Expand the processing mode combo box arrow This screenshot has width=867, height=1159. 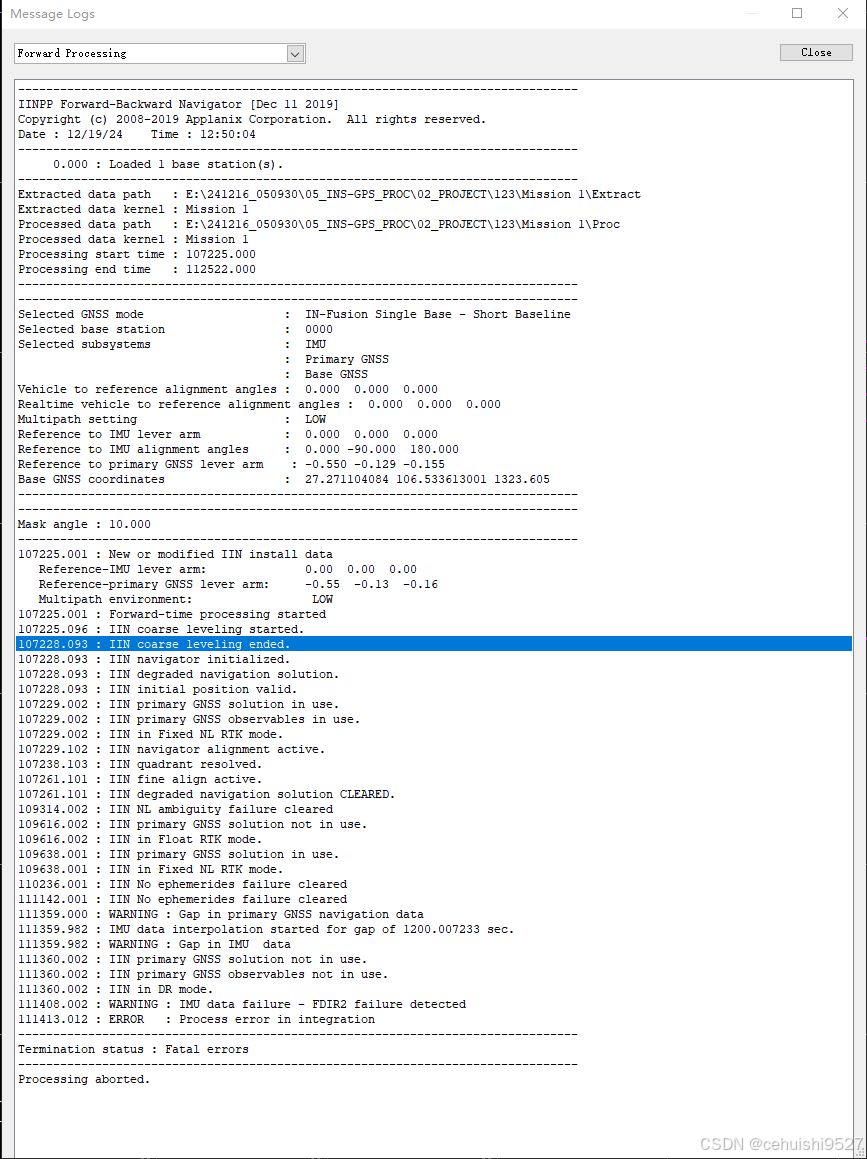tap(297, 52)
